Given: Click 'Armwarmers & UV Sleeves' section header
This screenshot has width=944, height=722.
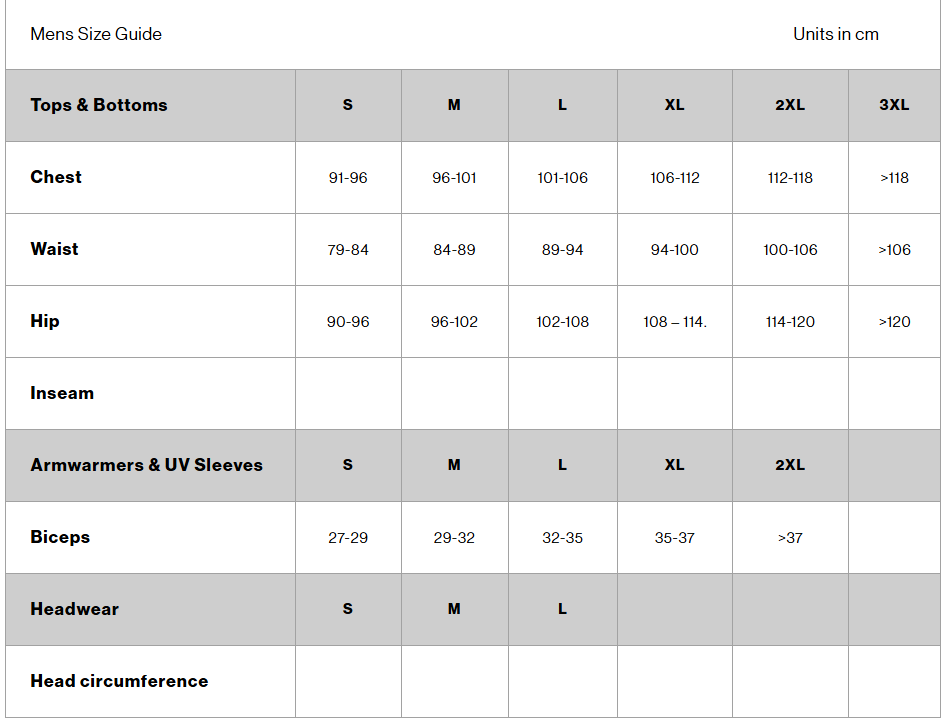Looking at the screenshot, I should click(x=146, y=465).
